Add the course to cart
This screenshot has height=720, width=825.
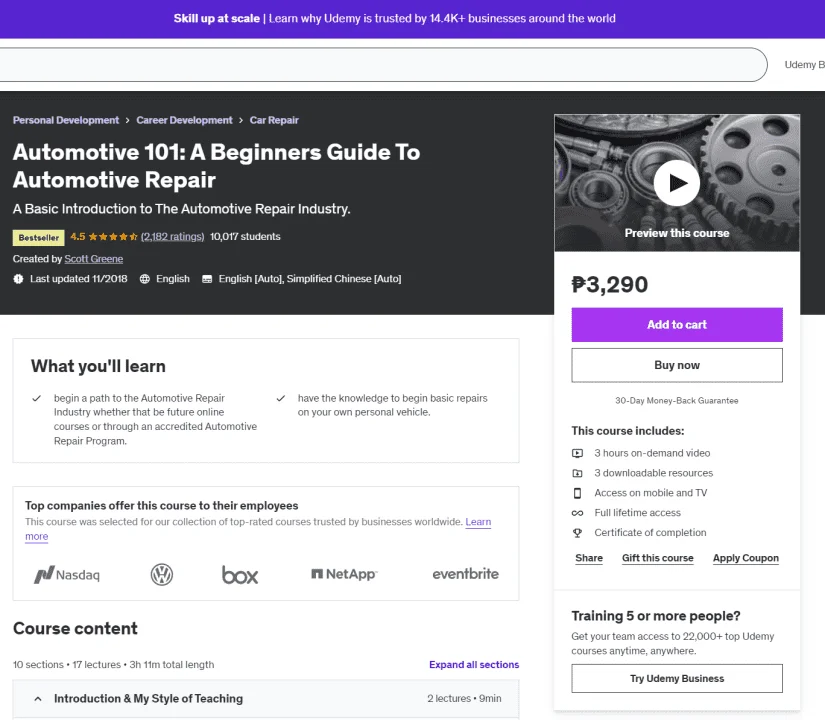(677, 325)
